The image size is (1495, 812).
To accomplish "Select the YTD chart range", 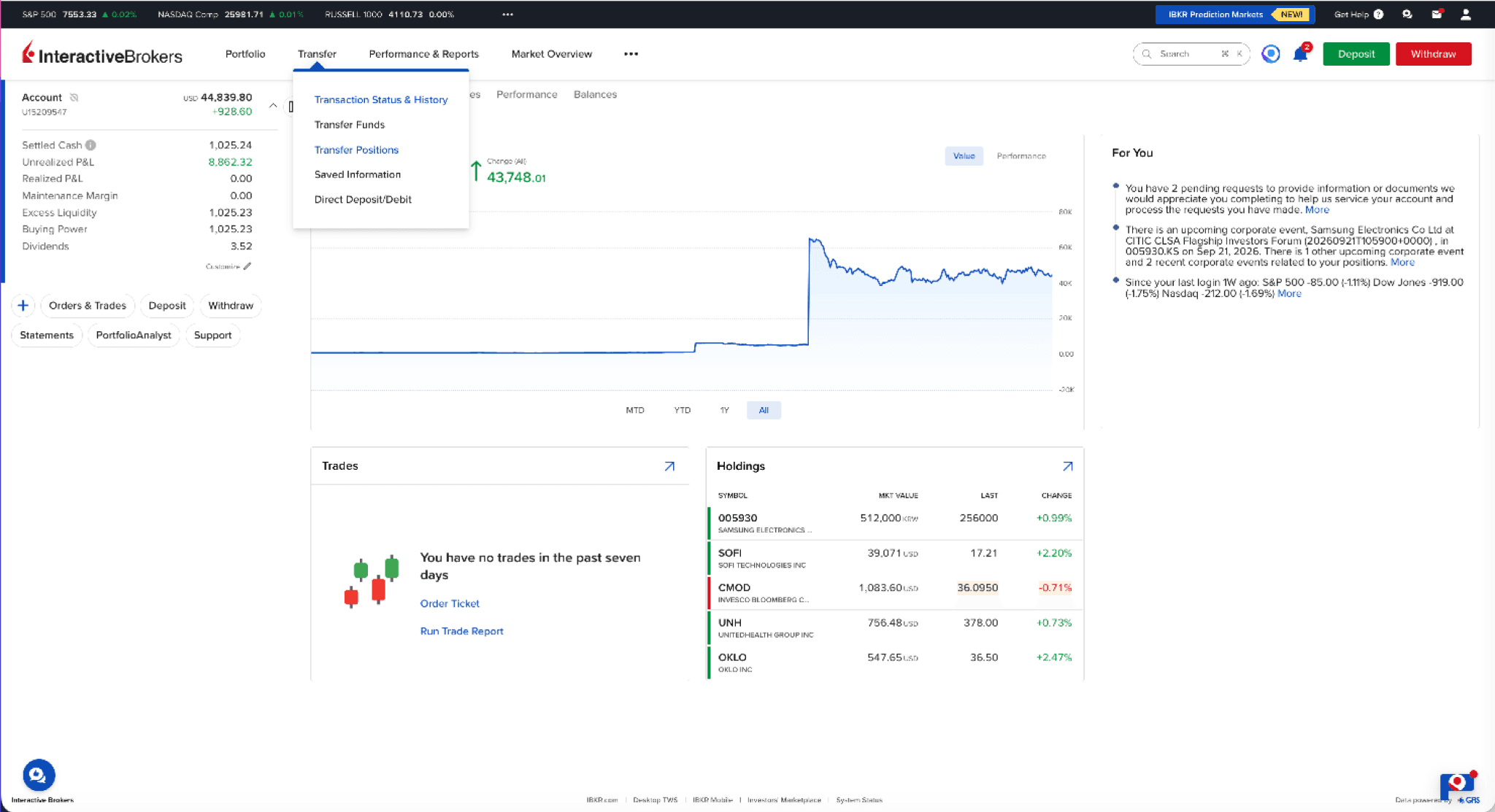I will point(683,410).
